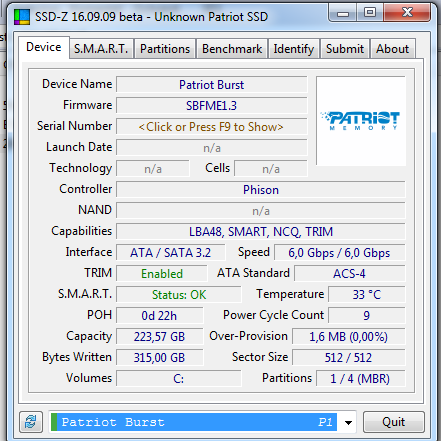Click the 0d 22h POH value

click(159, 316)
